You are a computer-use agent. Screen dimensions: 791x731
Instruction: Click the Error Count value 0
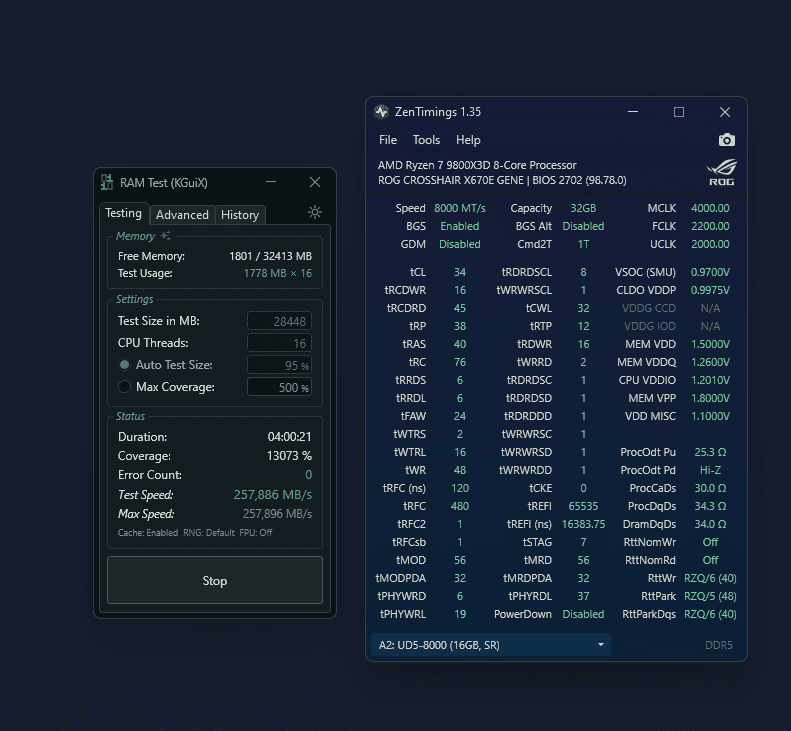(308, 475)
